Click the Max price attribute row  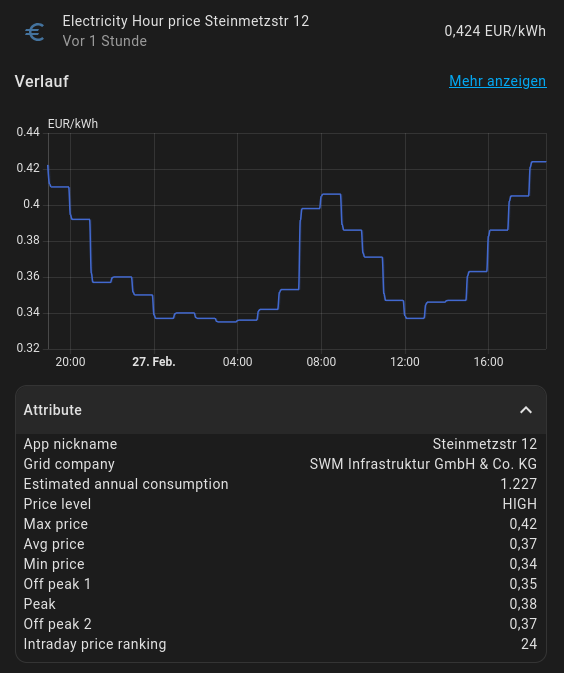point(281,524)
